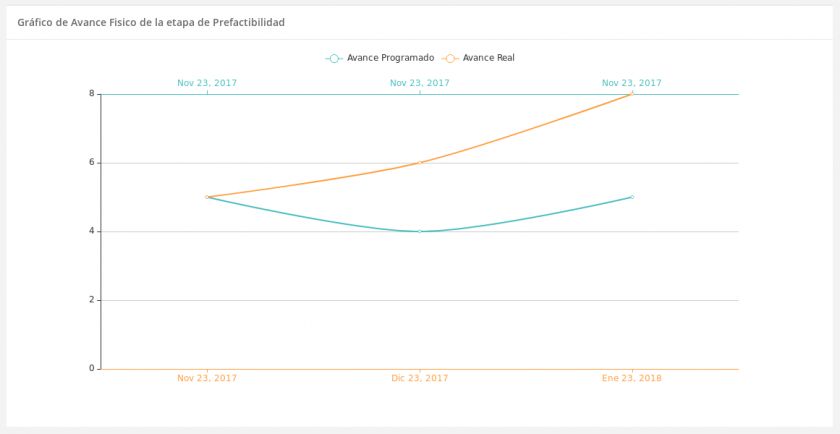Click the y-axis label 2
Viewport: 840px width, 434px height.
91,300
